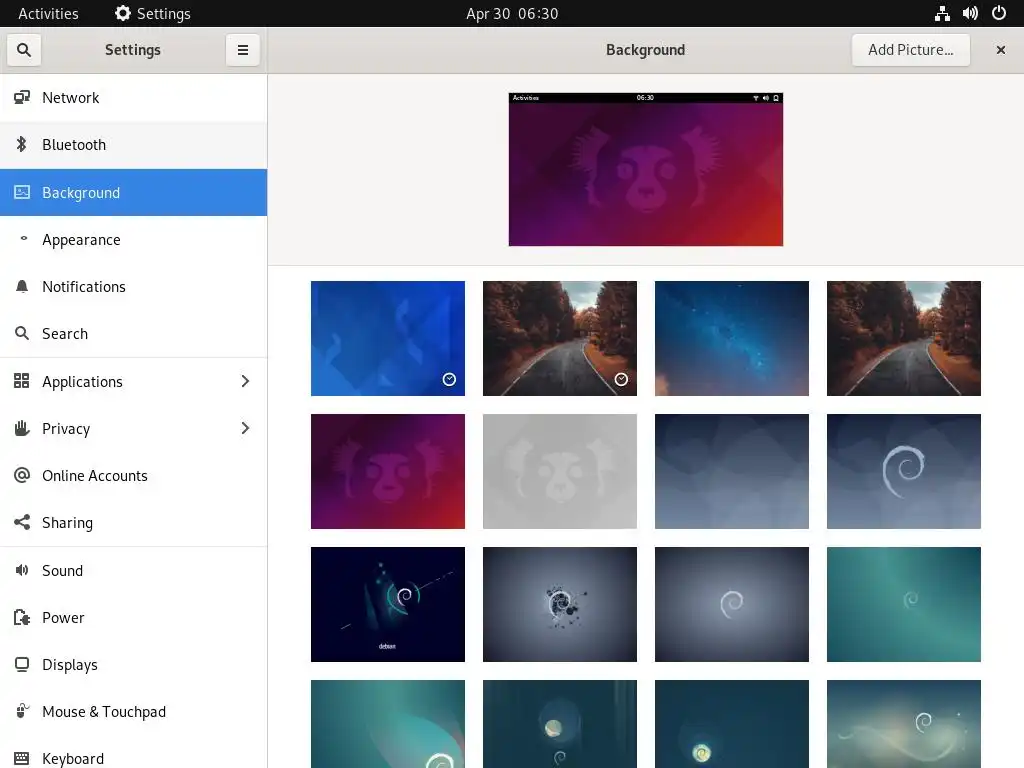Screen dimensions: 1024x768
Task: Open the network status icon in top bar
Action: (942, 13)
